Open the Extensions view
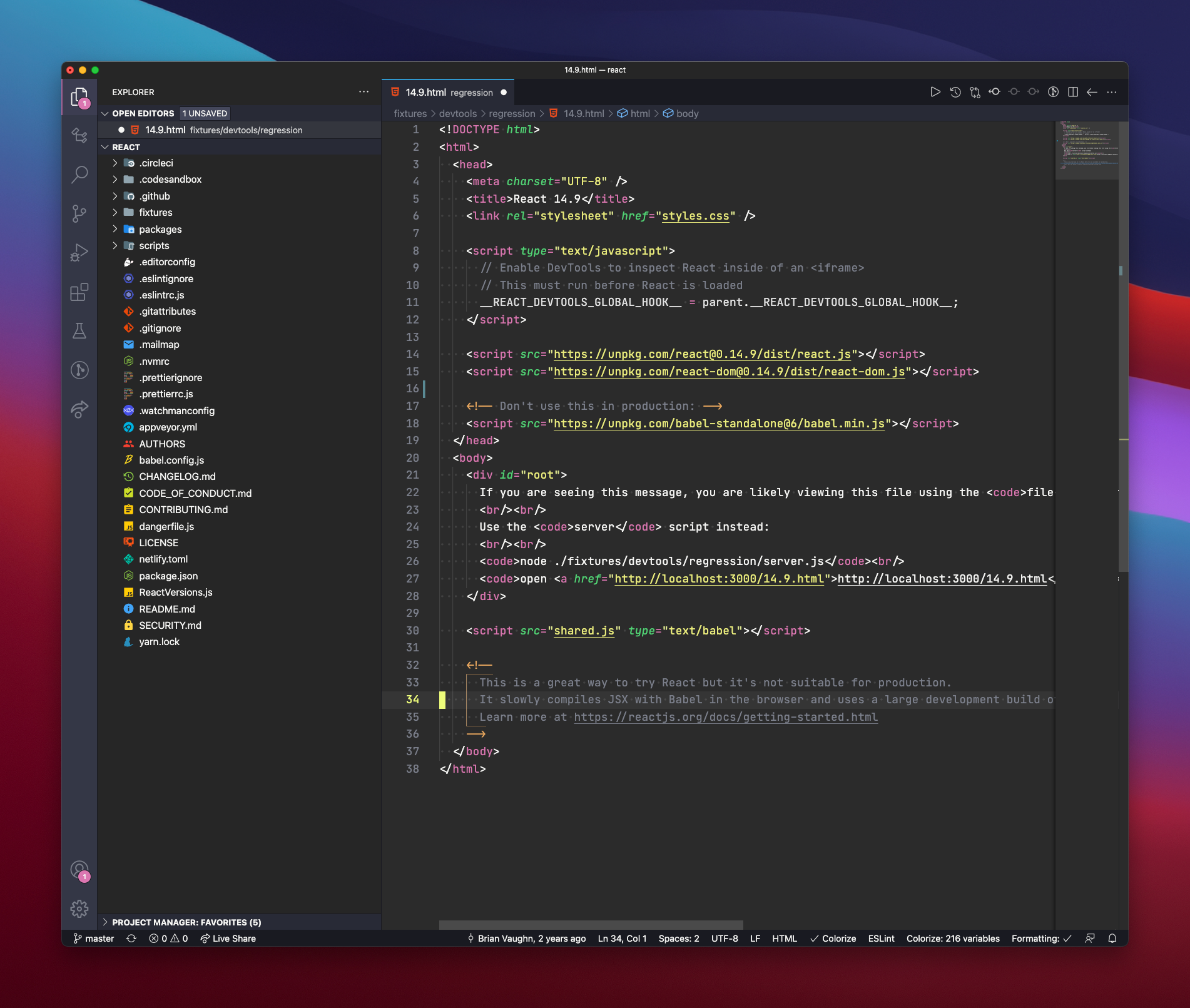The width and height of the screenshot is (1190, 1008). 79,292
